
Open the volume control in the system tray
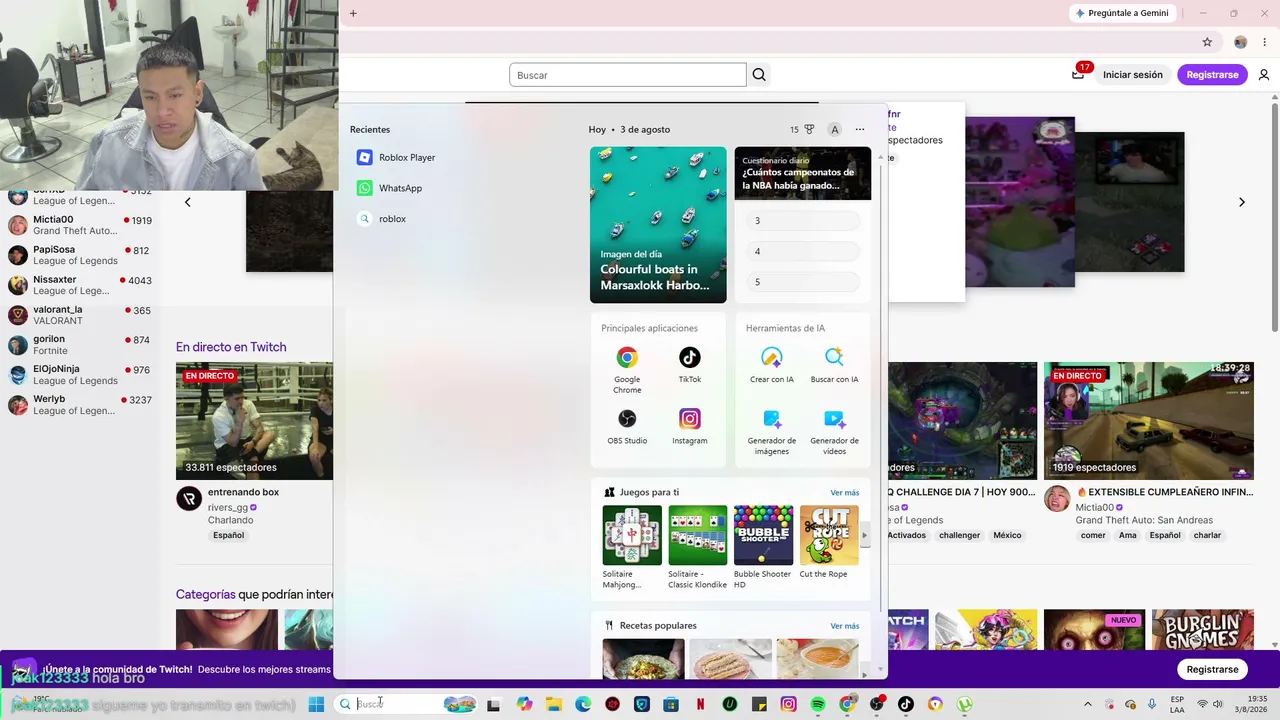[1218, 704]
